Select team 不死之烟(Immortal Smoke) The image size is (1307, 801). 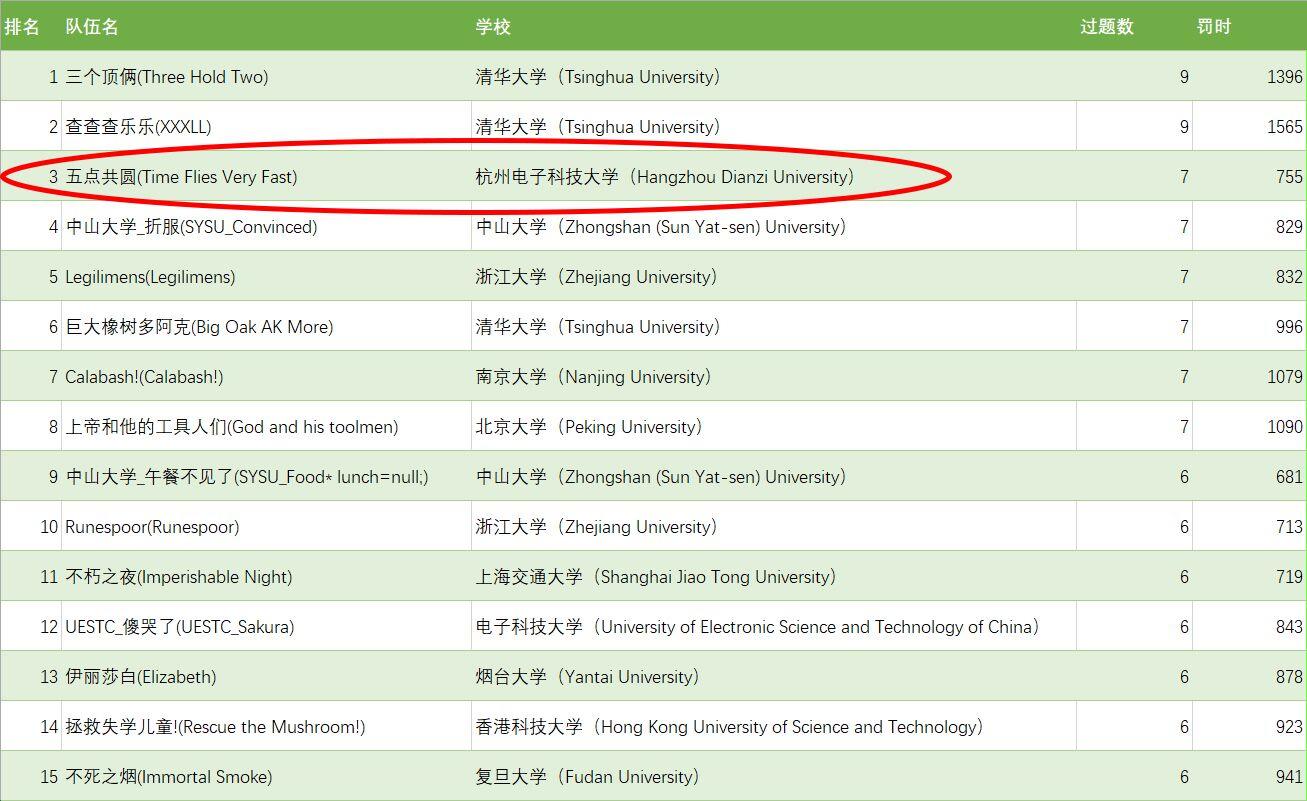tap(169, 777)
